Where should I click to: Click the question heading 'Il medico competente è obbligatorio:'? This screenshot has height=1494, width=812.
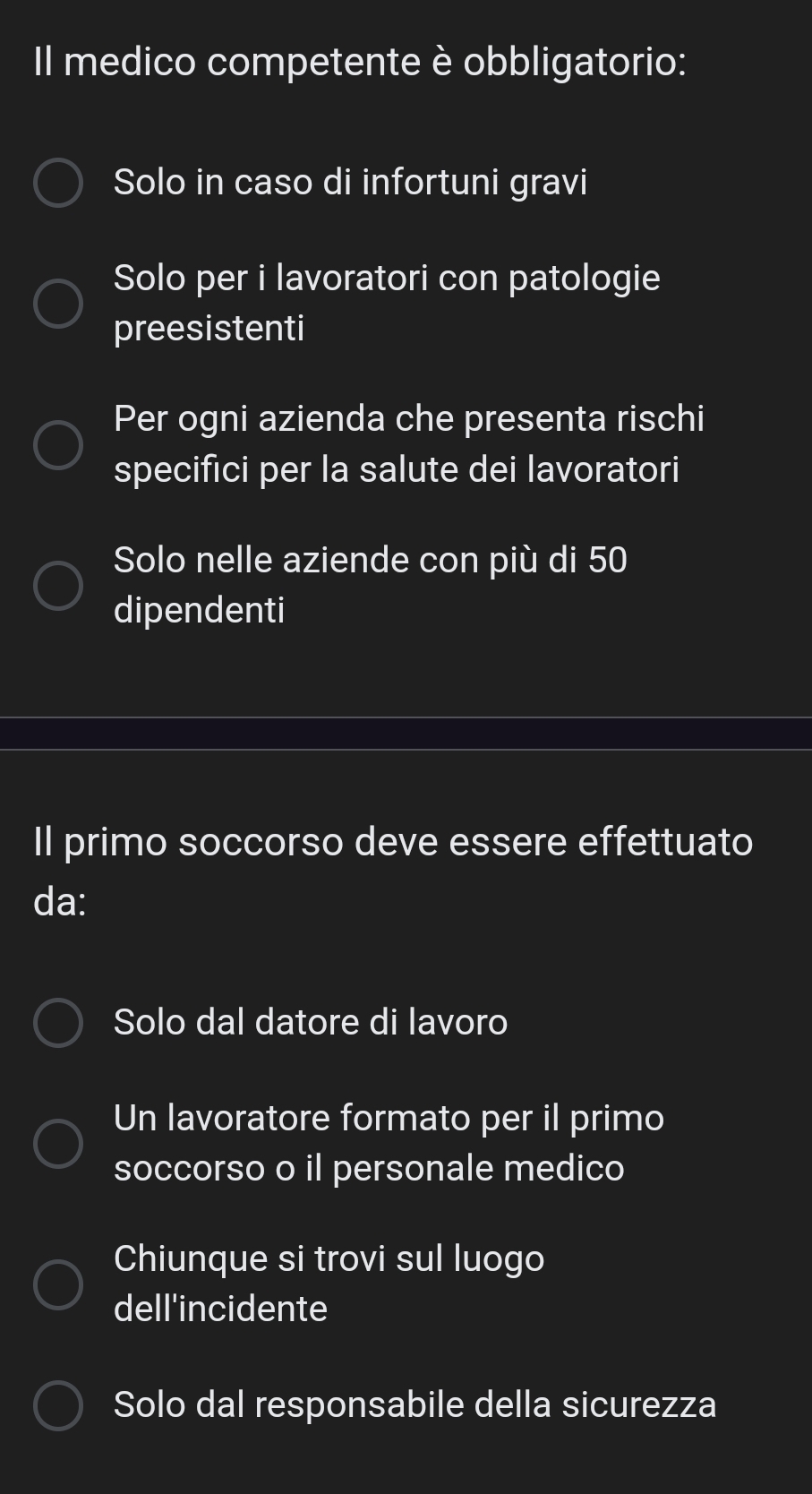click(360, 63)
